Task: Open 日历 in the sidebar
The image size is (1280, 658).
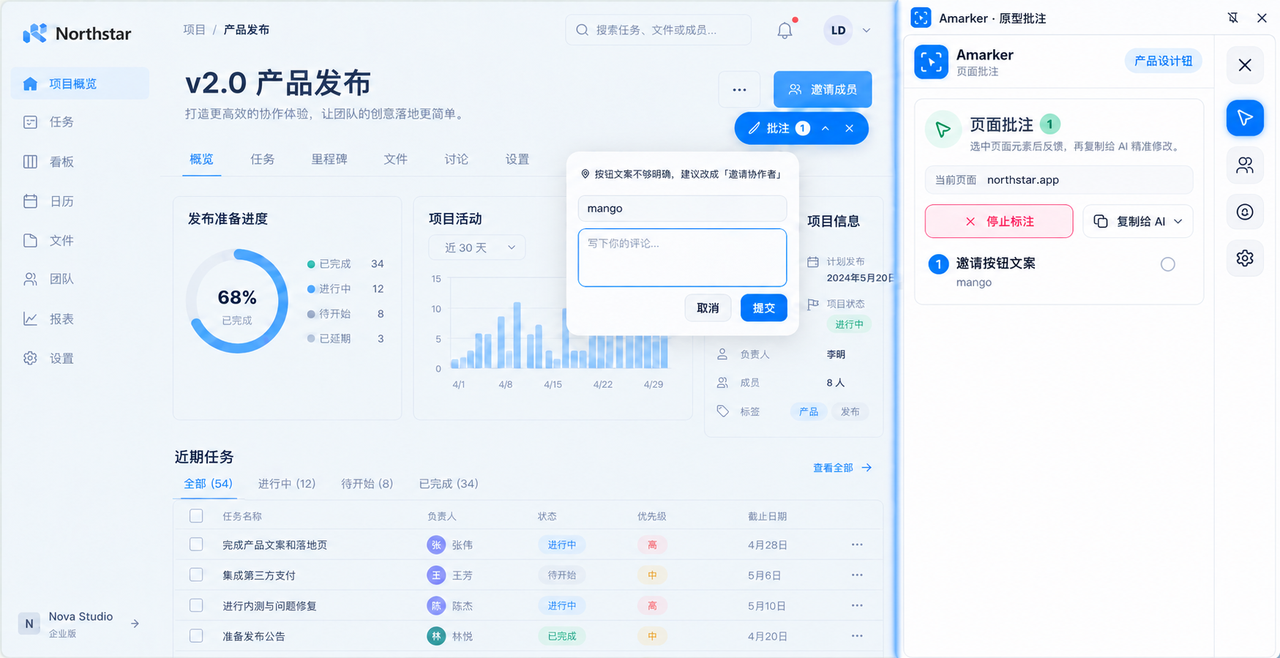Action: 80,201
